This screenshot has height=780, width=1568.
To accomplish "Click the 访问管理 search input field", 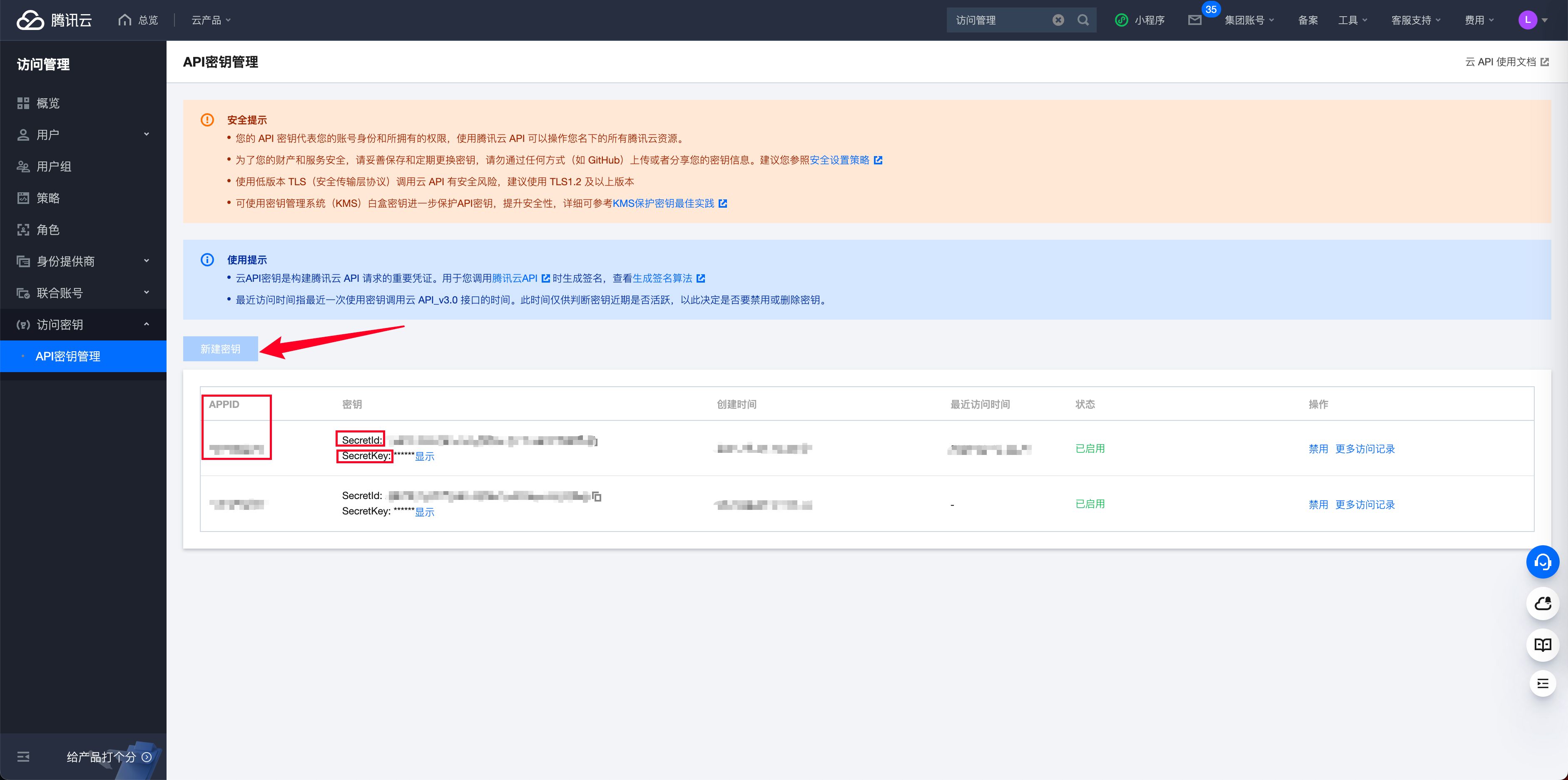I will click(998, 20).
